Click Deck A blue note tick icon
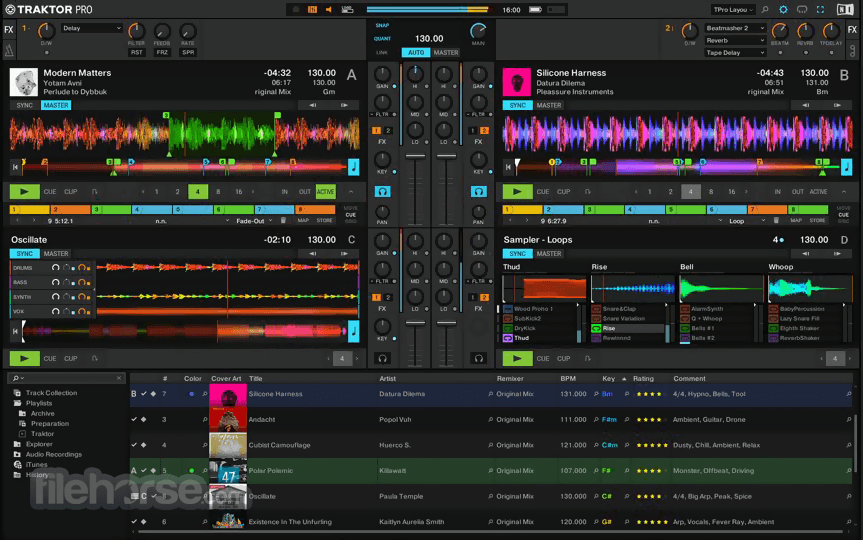The height and width of the screenshot is (540, 863). click(353, 167)
